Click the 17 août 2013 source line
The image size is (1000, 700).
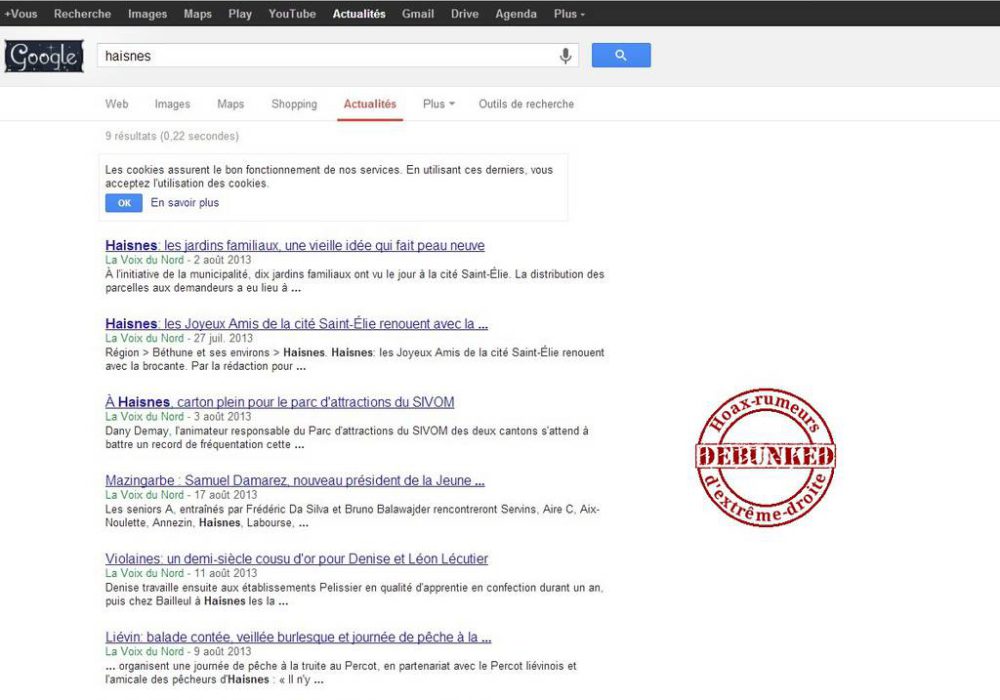(181, 495)
